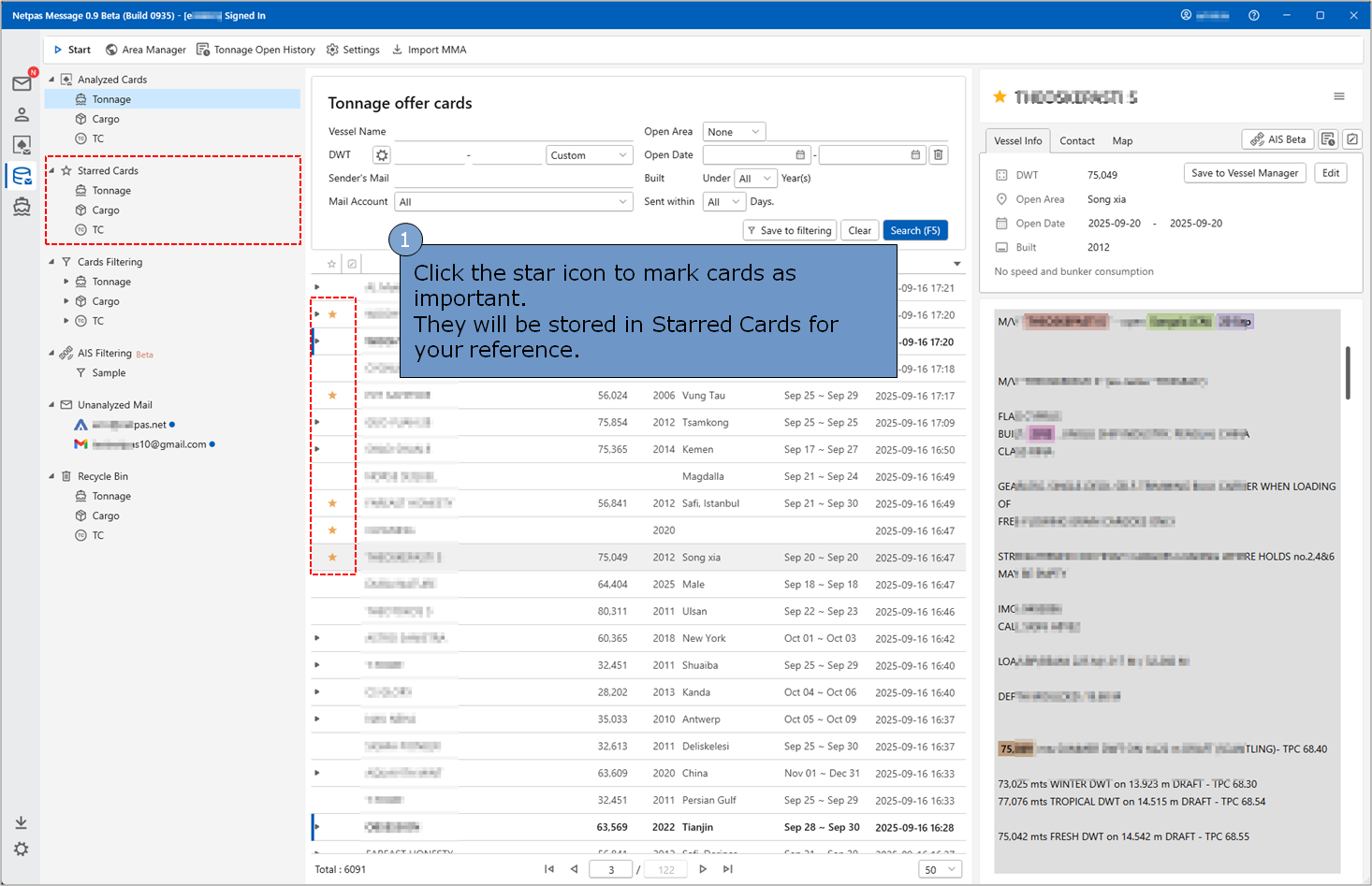The height and width of the screenshot is (886, 1372).
Task: Open the contacts person sidebar icon
Action: coord(22,115)
